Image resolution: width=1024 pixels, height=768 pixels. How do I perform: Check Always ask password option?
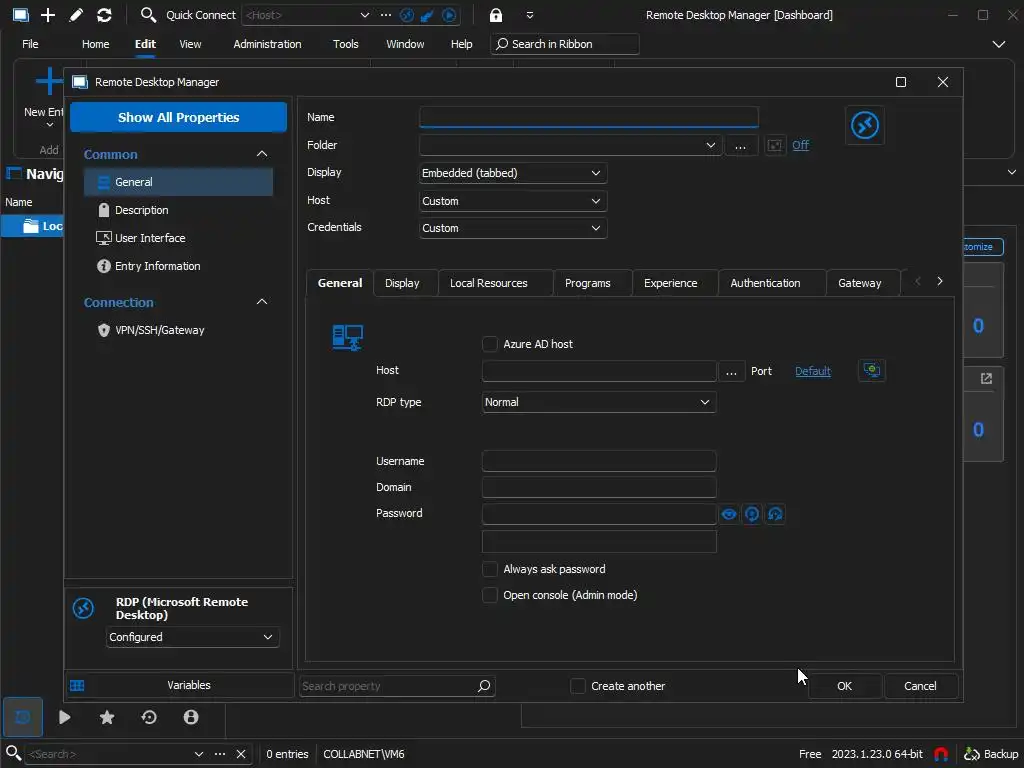point(490,569)
